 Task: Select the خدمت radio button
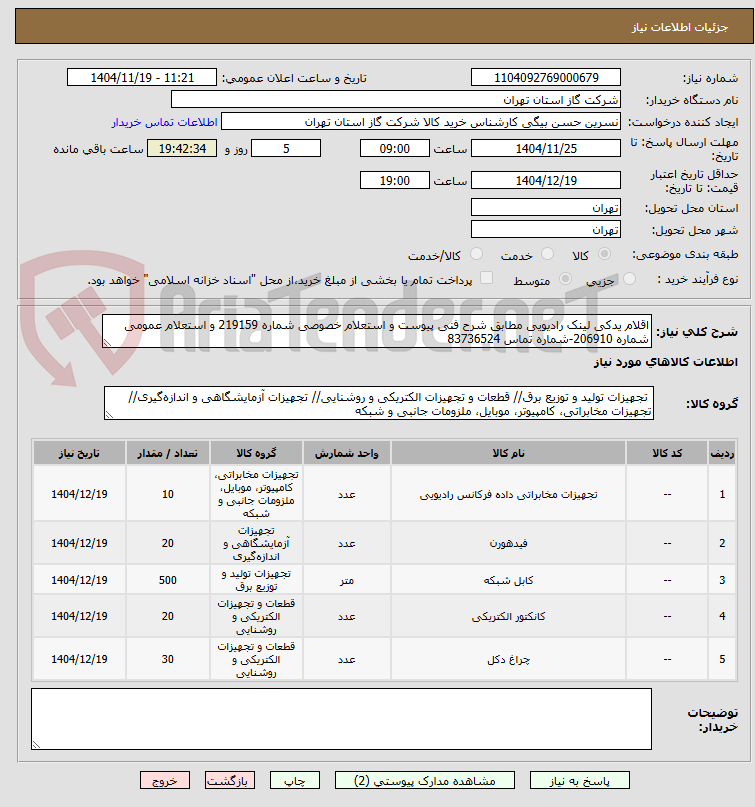point(548,254)
